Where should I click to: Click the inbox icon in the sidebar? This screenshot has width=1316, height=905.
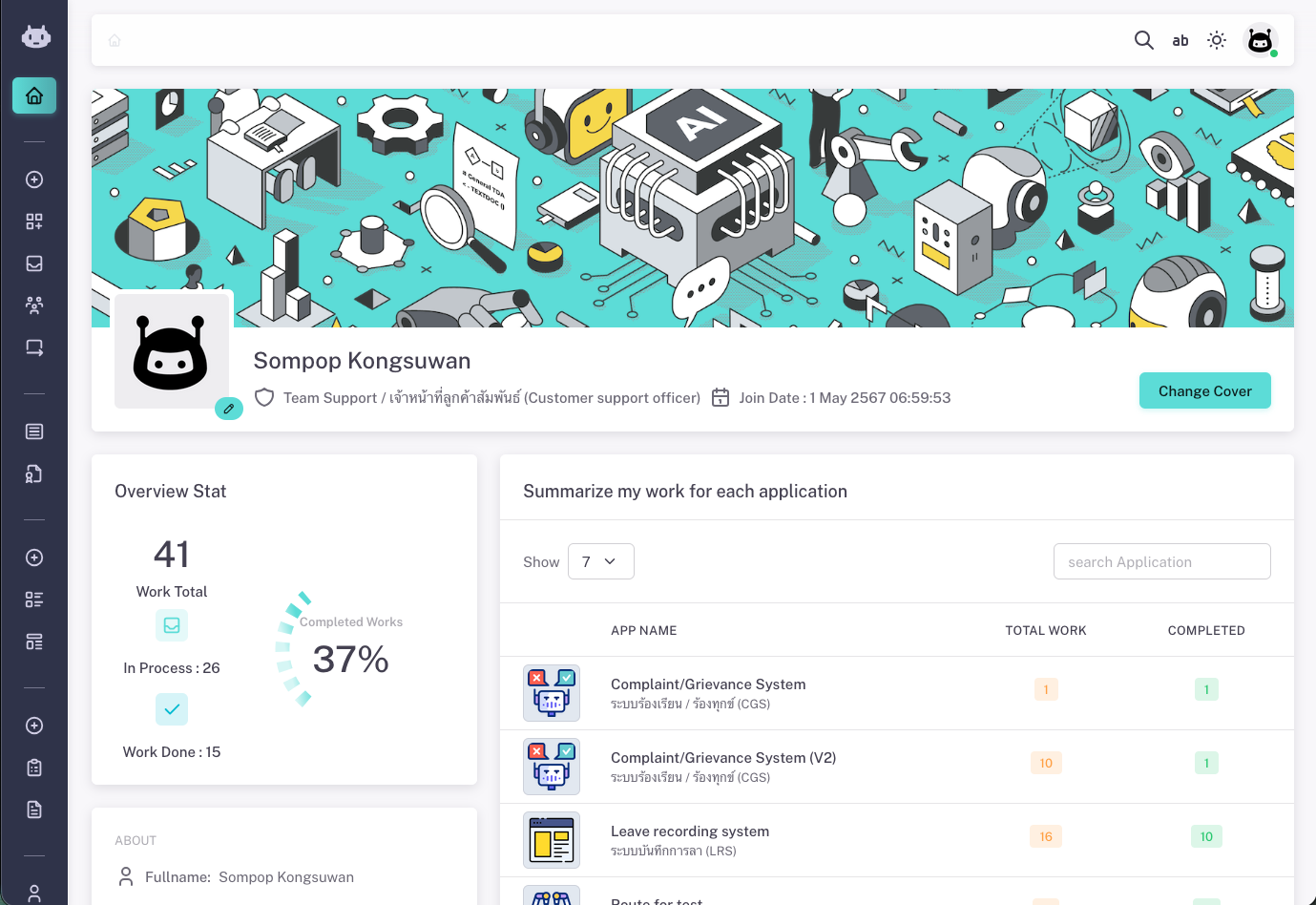tap(34, 263)
